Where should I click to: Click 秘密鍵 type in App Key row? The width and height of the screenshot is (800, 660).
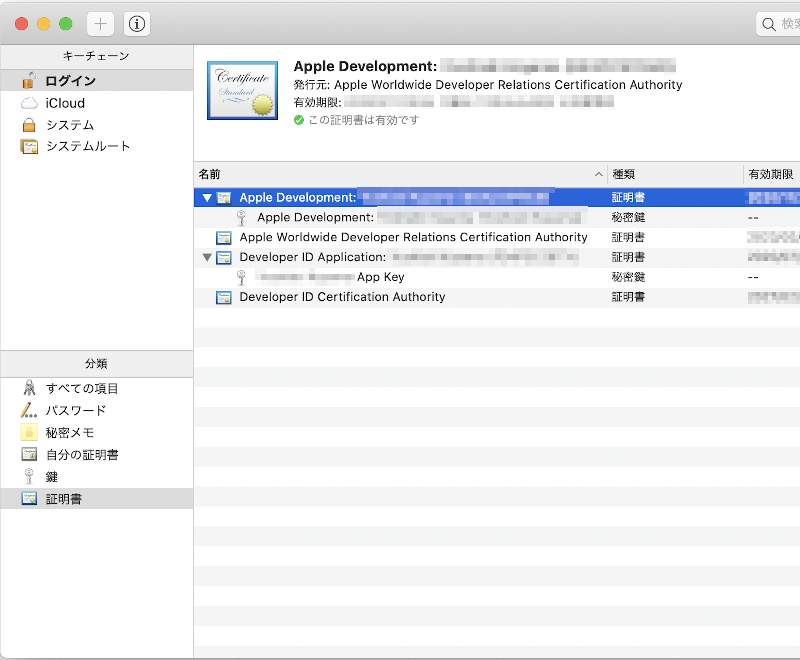point(628,277)
